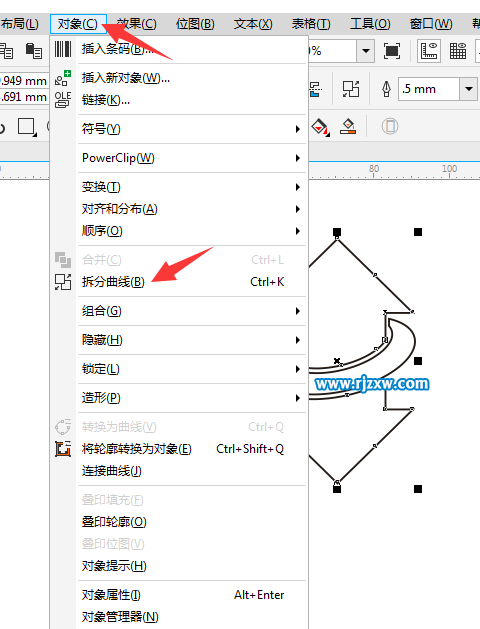Screen dimensions: 480x629
Task: Click the Break Curve Apart icon
Action: [63, 282]
